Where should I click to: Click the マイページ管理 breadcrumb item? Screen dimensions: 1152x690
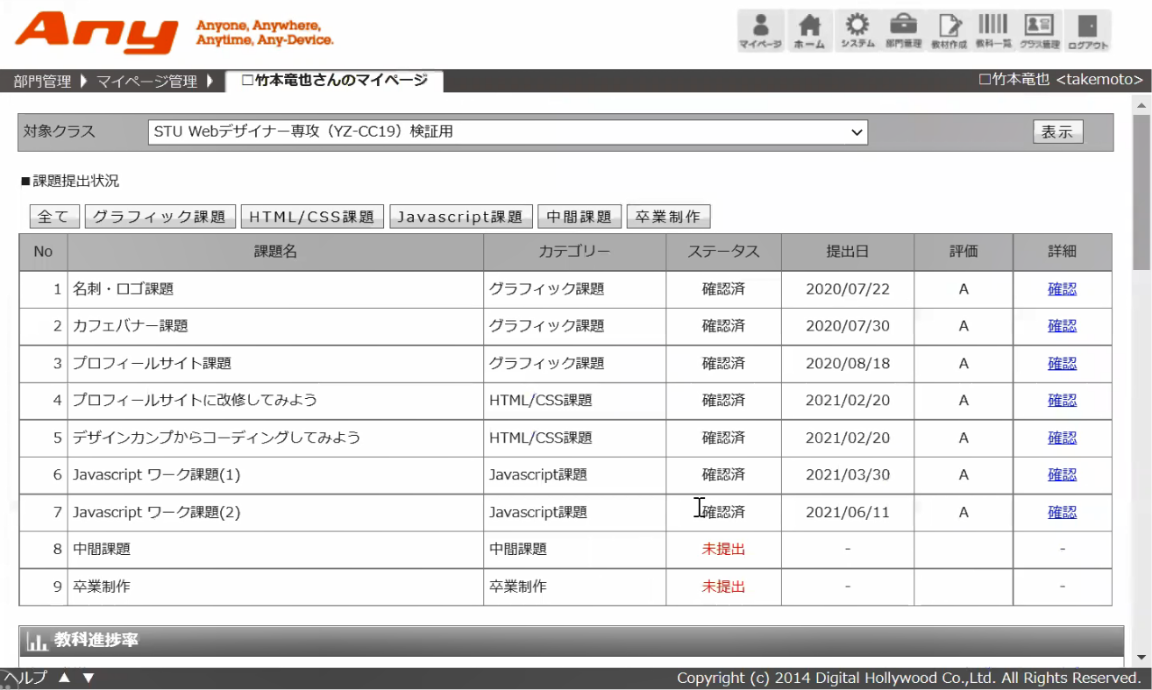click(147, 82)
